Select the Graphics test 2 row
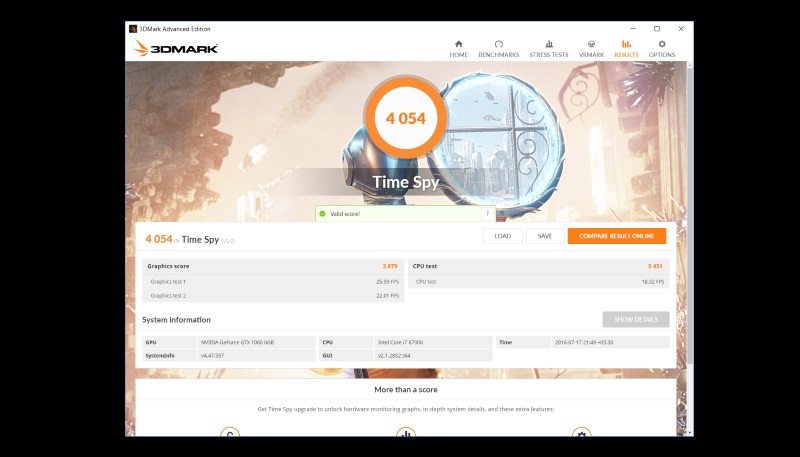800x457 pixels. click(x=273, y=295)
